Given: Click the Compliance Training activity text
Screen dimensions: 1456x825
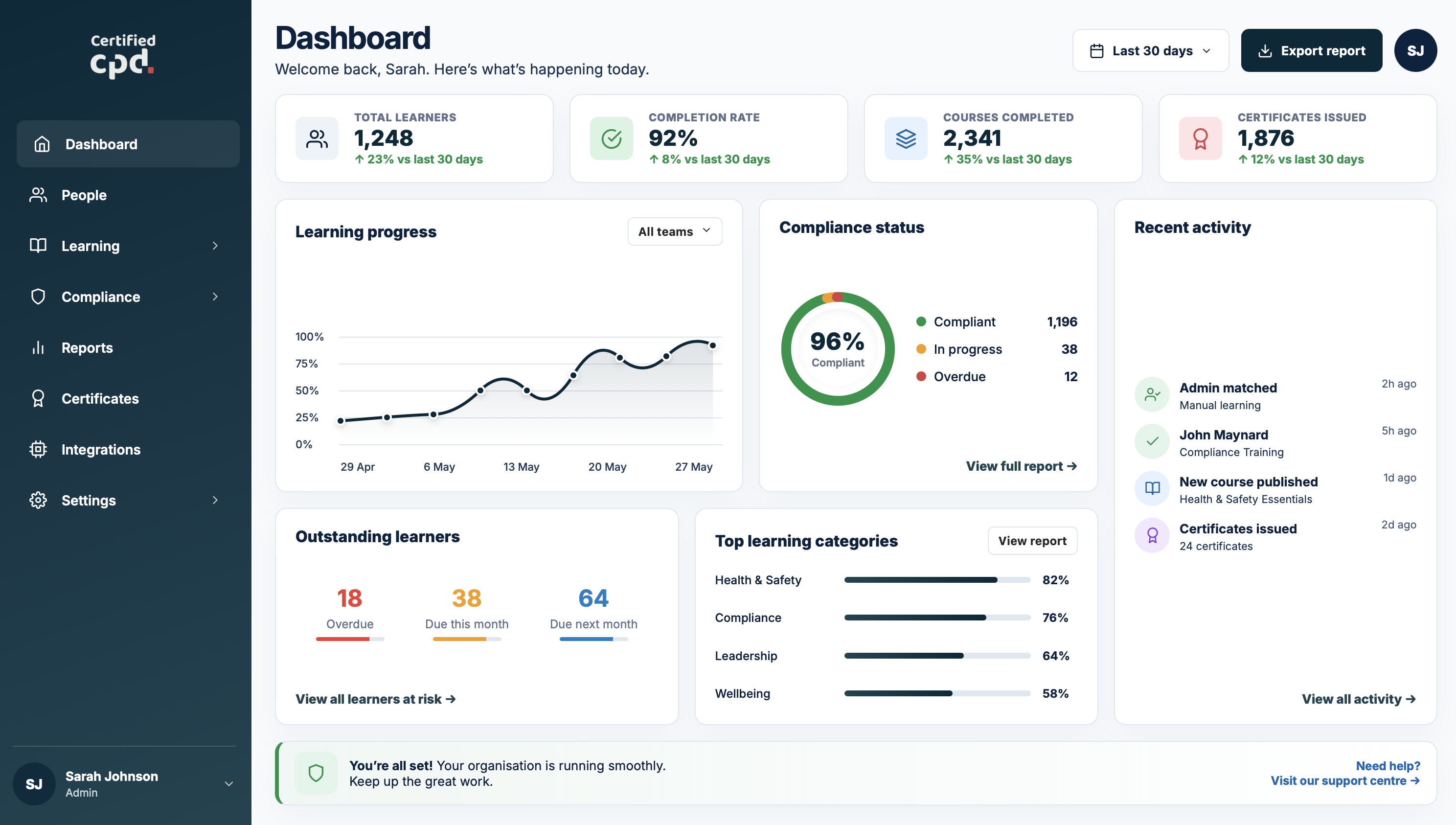Looking at the screenshot, I should (x=1231, y=452).
